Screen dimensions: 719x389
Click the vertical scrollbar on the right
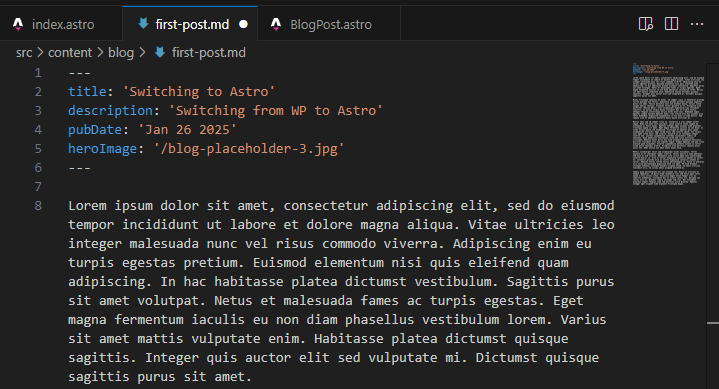[x=713, y=226]
